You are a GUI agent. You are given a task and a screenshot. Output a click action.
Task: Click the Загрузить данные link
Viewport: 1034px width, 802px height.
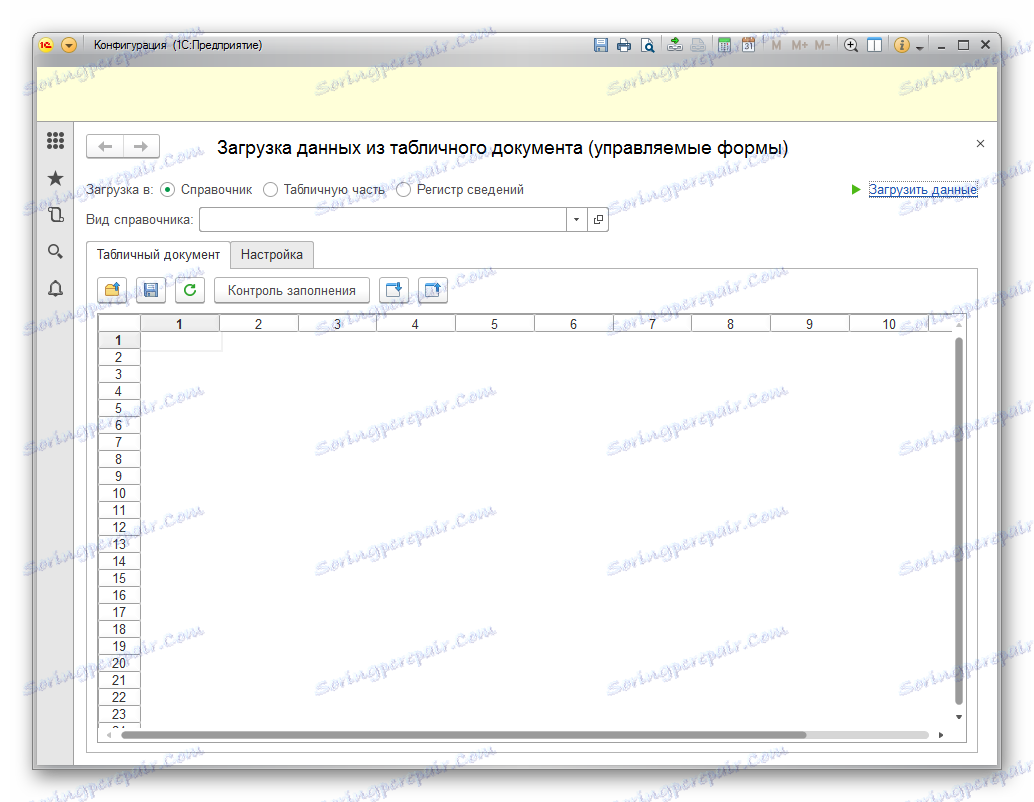click(923, 190)
